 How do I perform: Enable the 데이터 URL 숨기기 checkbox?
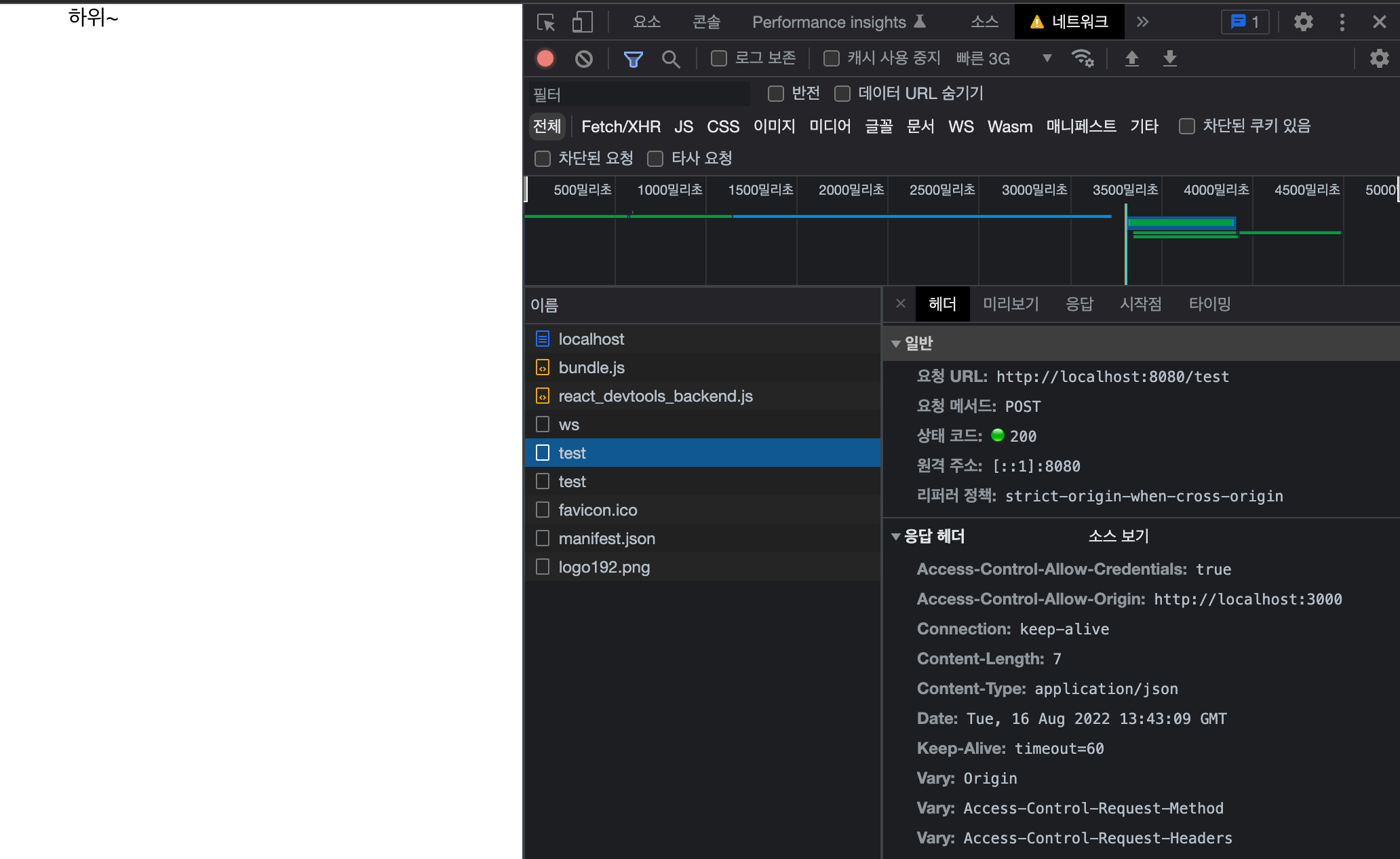(x=842, y=94)
